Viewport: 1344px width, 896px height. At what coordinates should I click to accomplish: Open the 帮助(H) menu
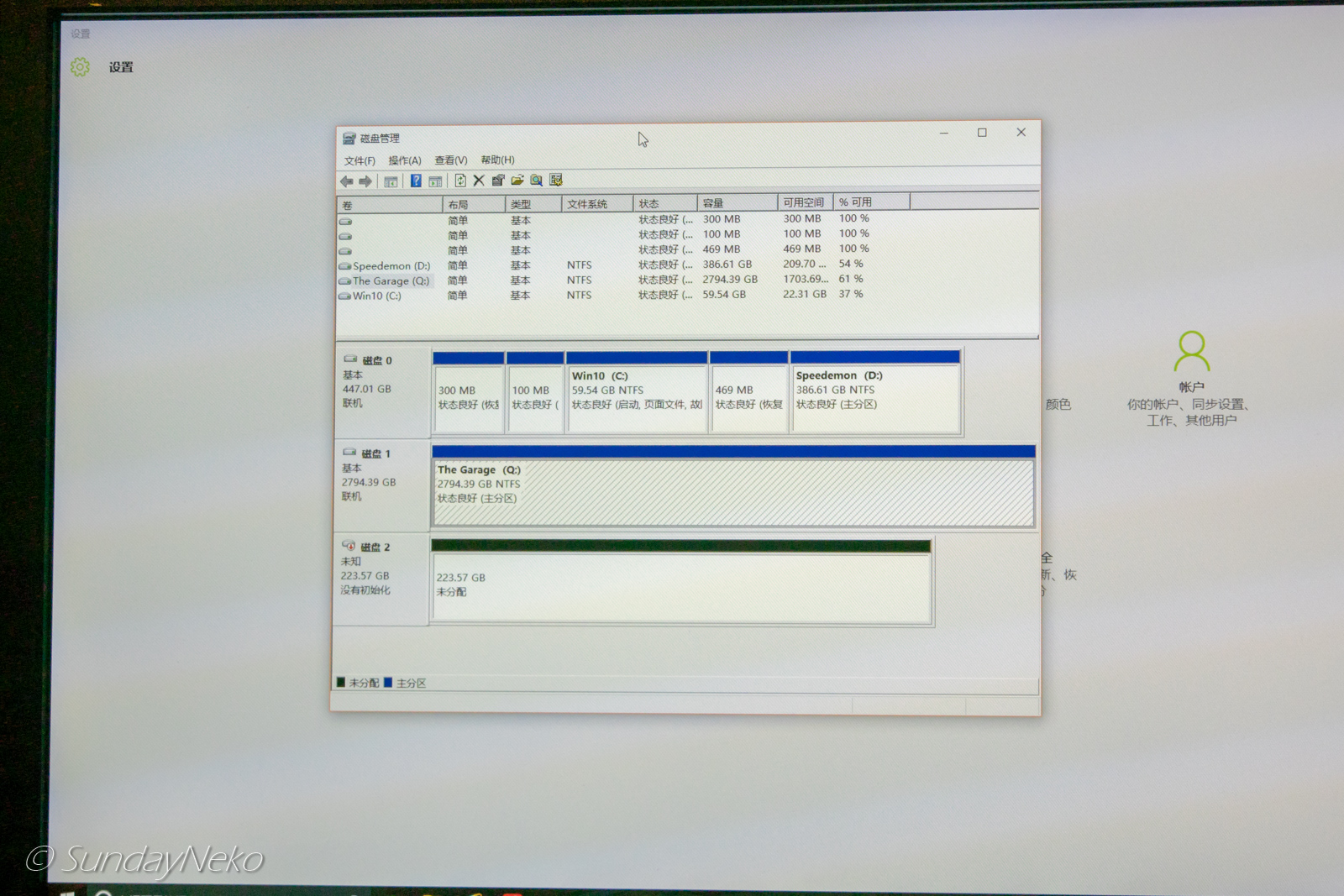(x=497, y=160)
